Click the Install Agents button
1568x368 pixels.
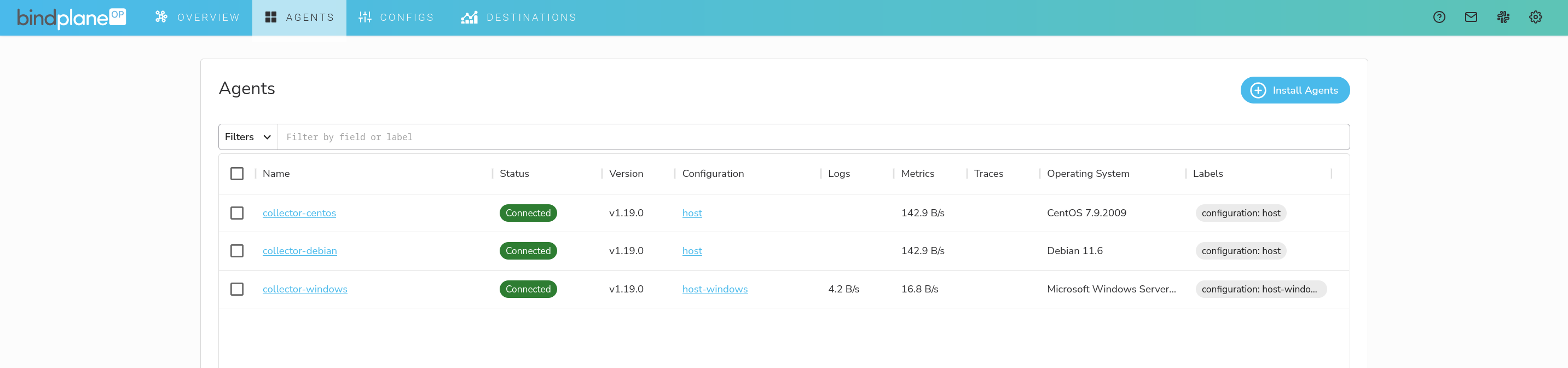click(x=1295, y=90)
